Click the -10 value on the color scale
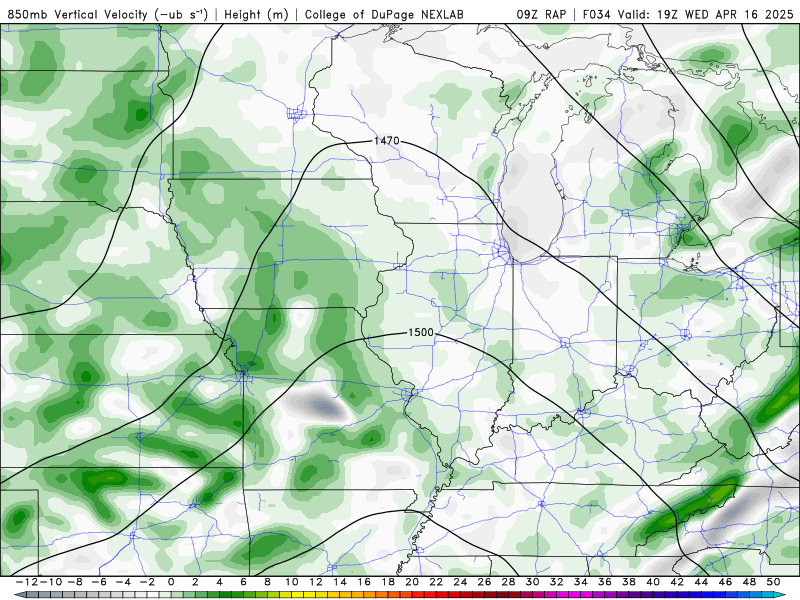 [x=51, y=582]
